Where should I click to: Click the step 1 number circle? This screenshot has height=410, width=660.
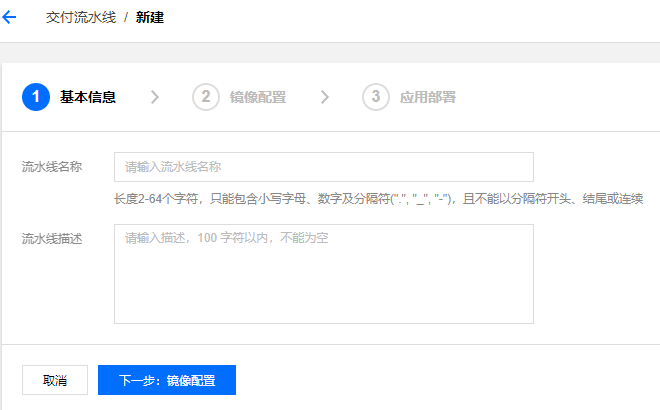35,97
